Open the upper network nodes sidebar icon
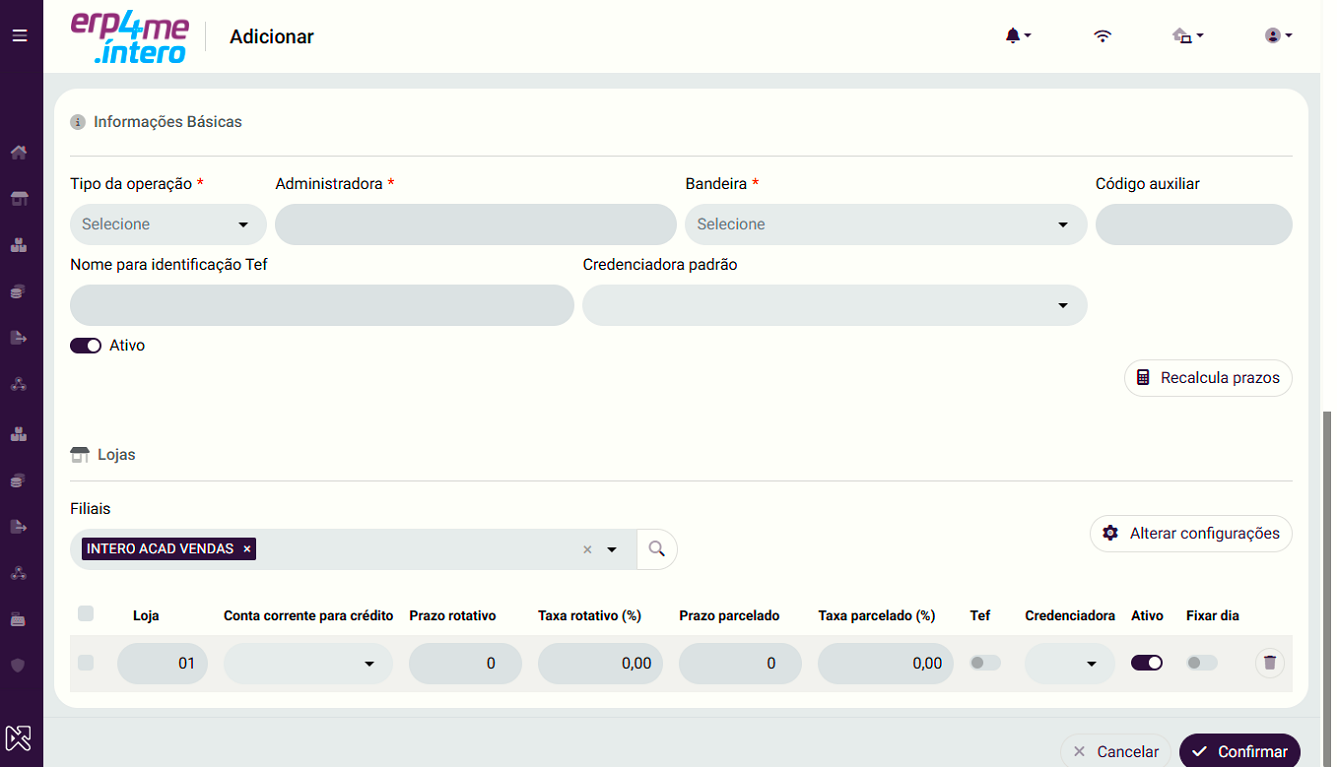 [x=18, y=385]
